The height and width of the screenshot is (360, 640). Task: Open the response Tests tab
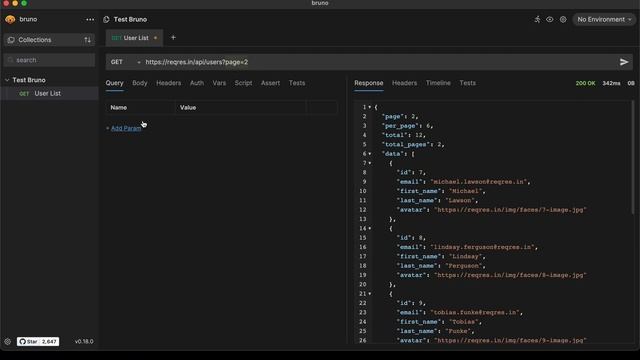point(467,83)
